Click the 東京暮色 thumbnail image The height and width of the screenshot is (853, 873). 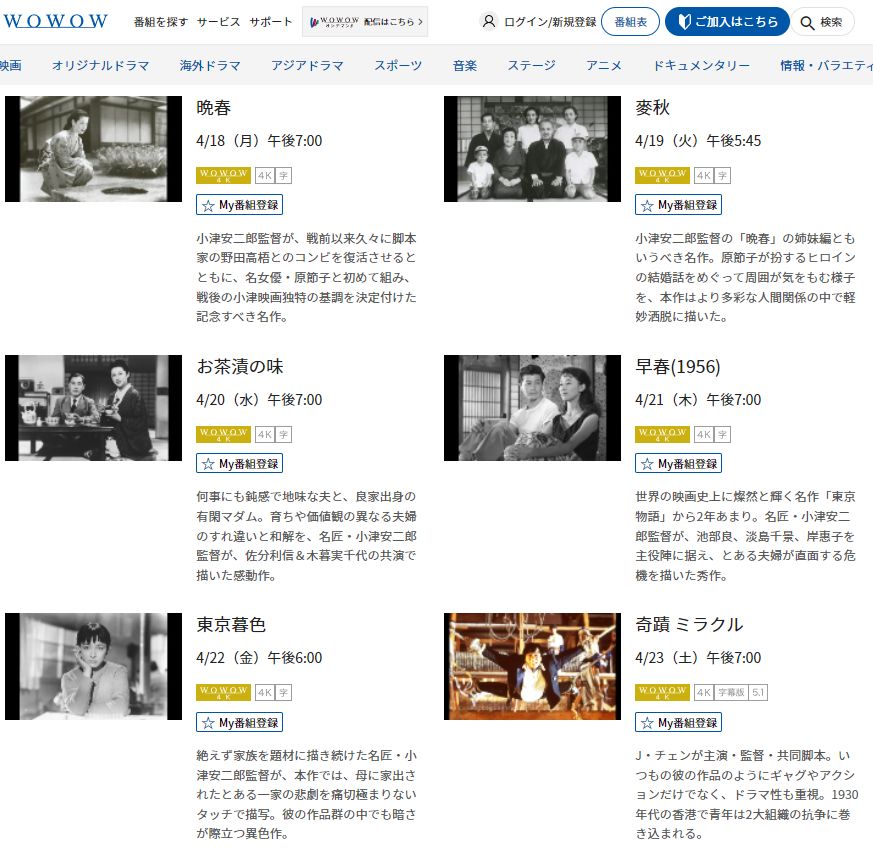(94, 666)
